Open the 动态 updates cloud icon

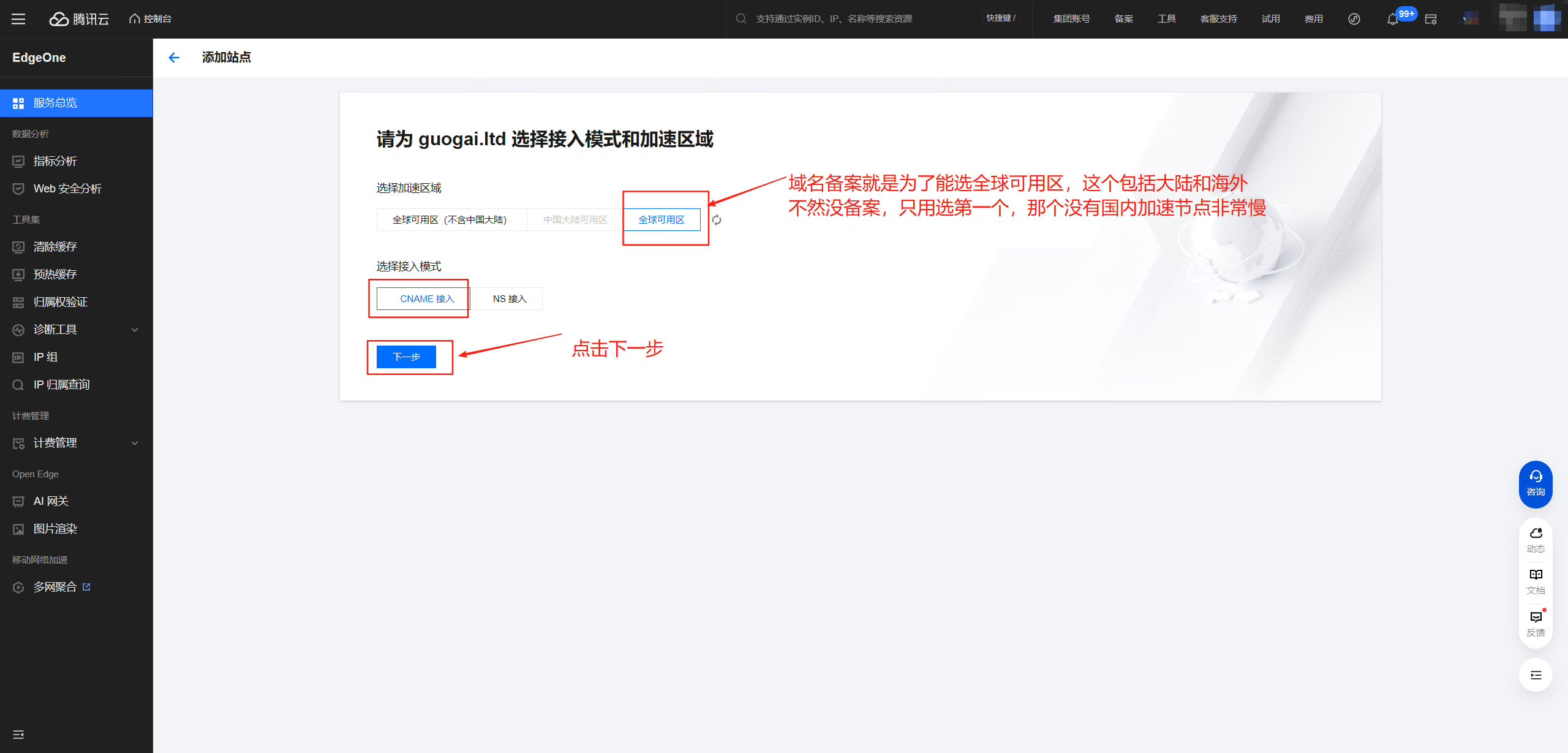[1536, 539]
